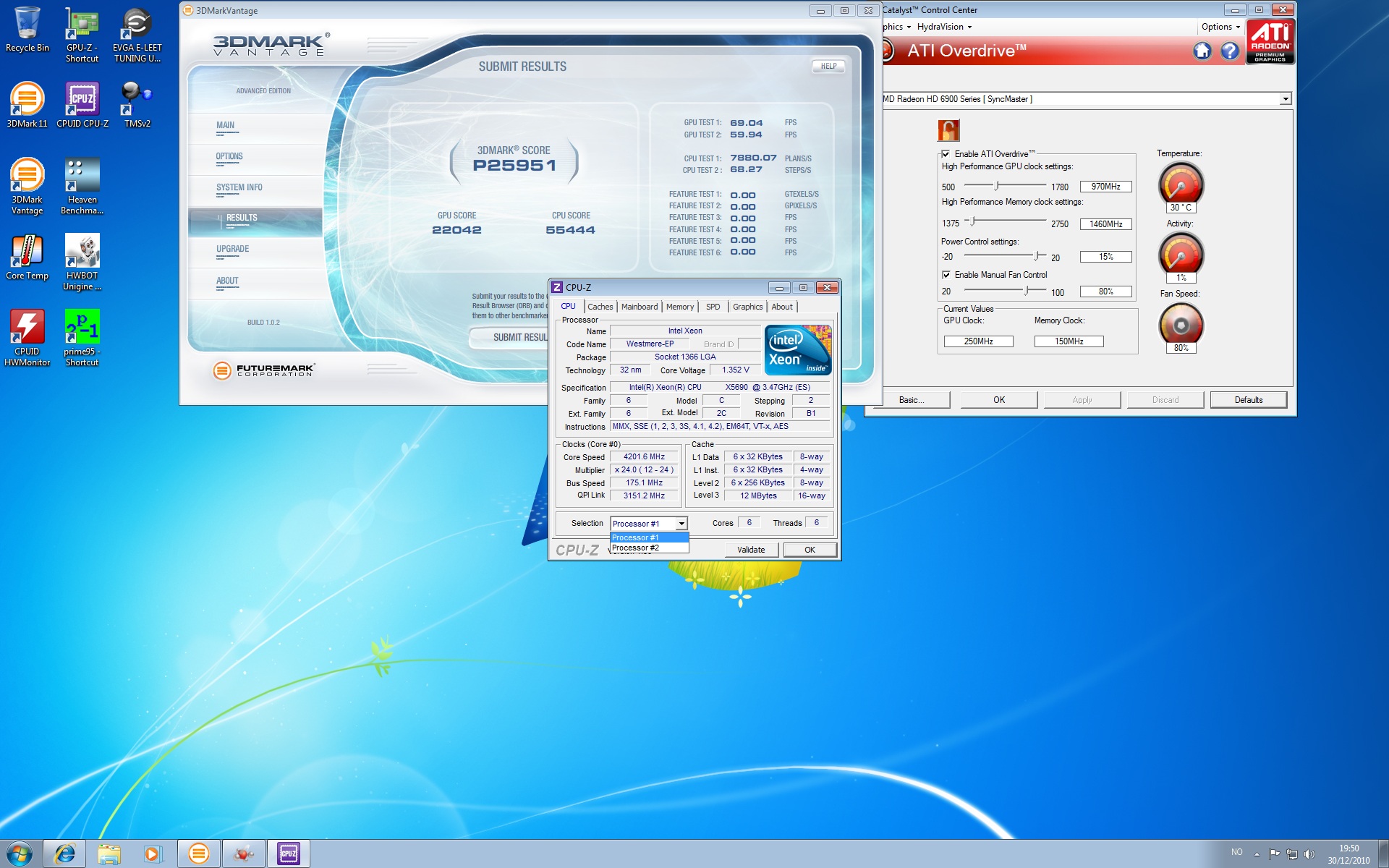
Task: Launch the Heaven Benchmark desktop icon
Action: [x=82, y=186]
